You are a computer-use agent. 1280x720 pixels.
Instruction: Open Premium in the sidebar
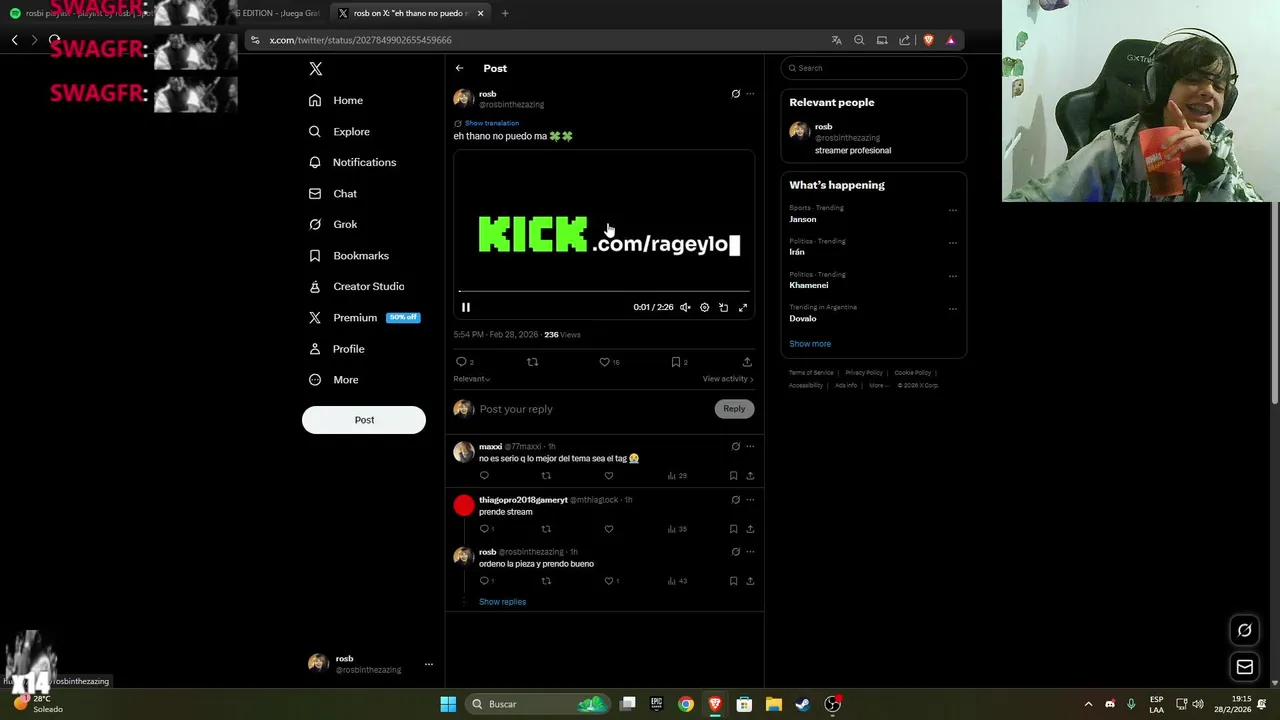click(x=363, y=317)
